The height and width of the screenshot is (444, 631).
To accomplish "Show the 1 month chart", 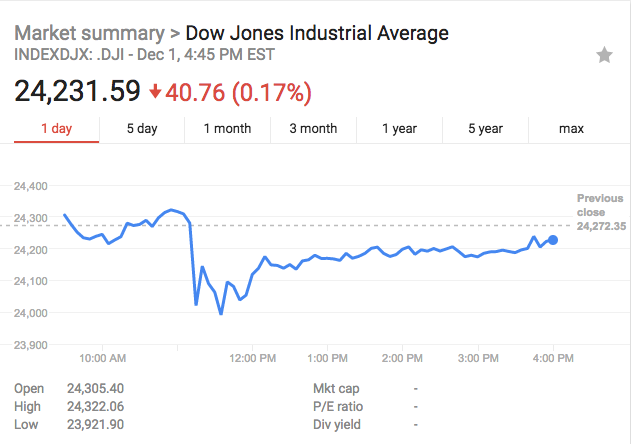I will click(x=227, y=128).
